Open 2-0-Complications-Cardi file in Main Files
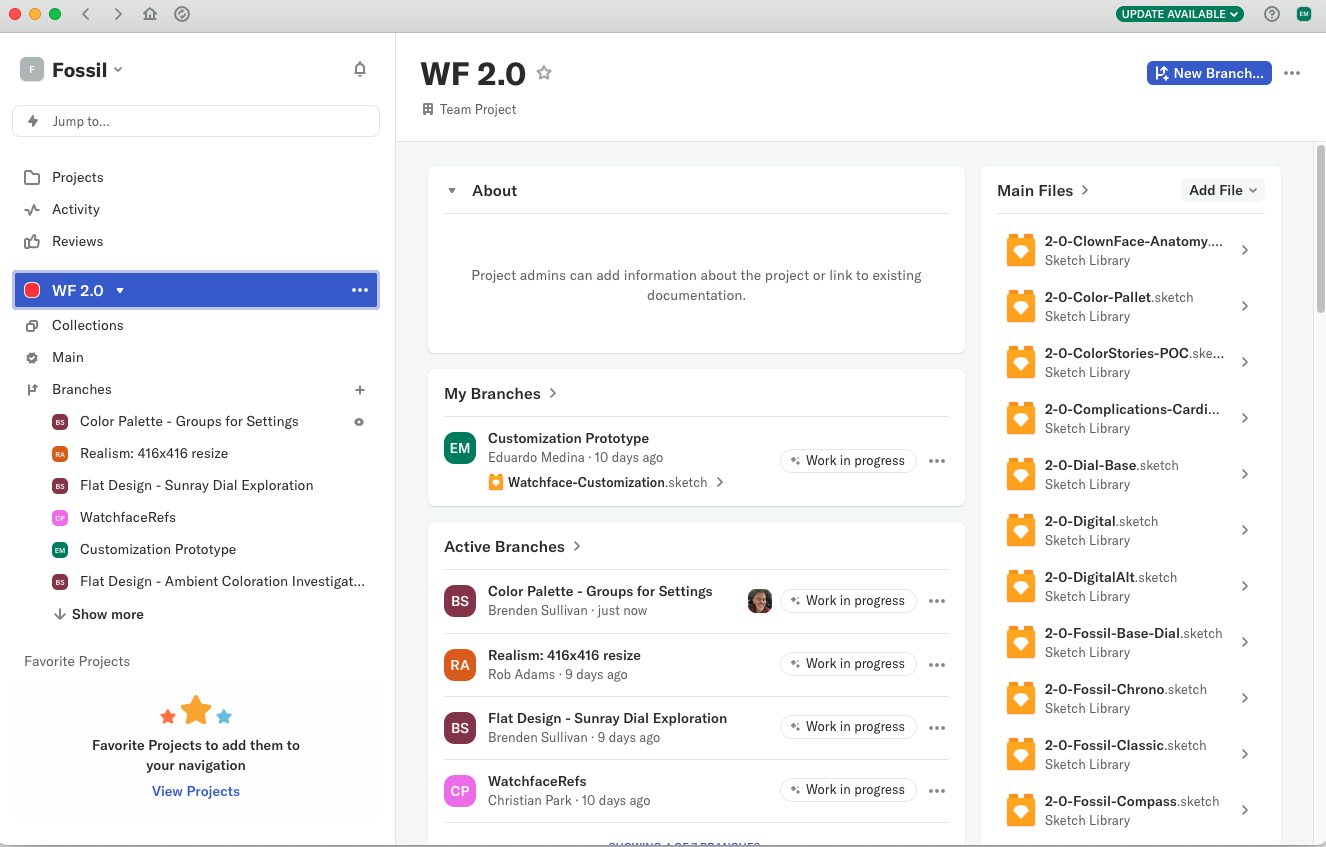Image resolution: width=1326 pixels, height=847 pixels. coord(1130,418)
